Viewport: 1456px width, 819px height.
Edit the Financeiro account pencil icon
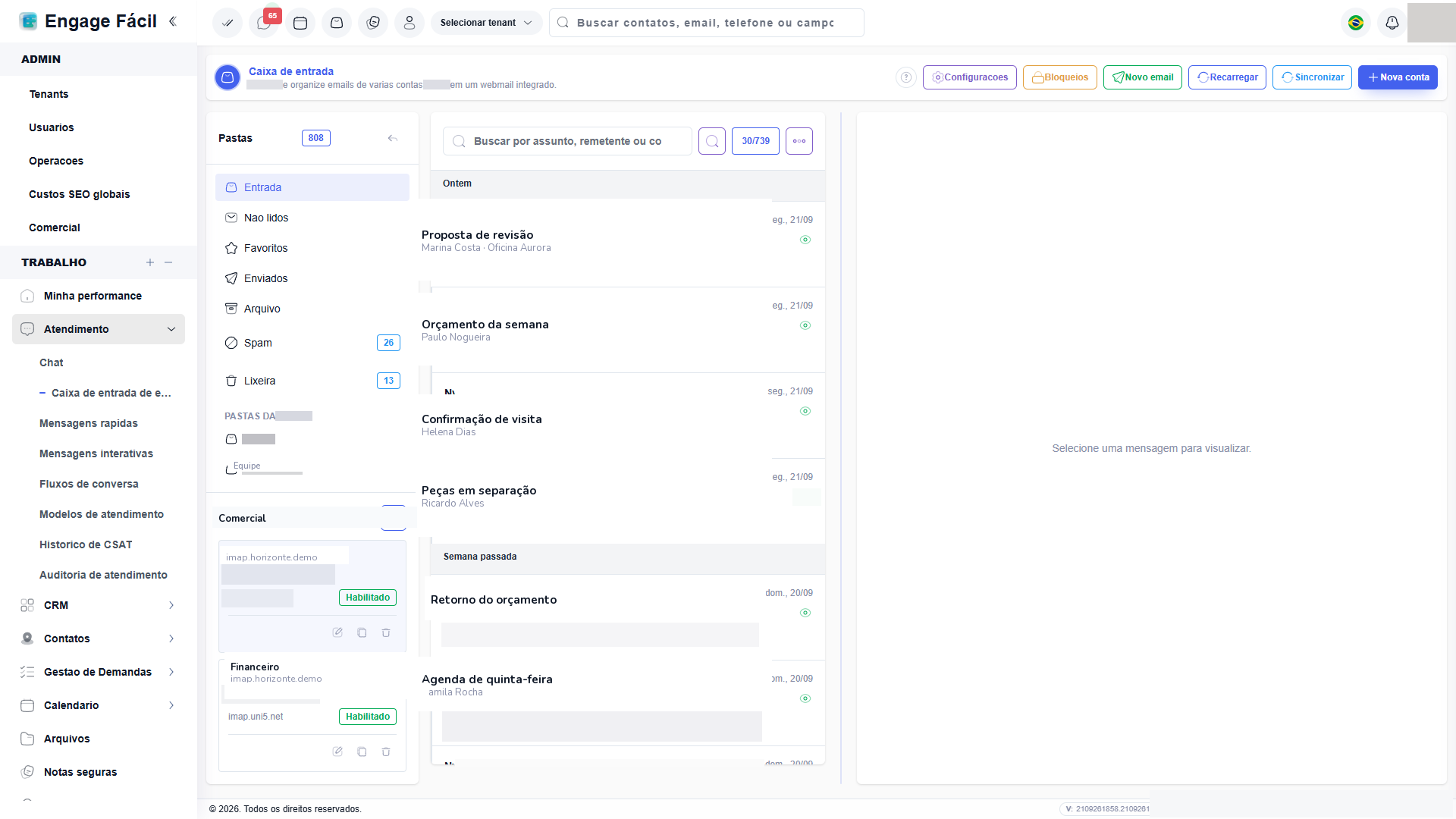pyautogui.click(x=337, y=752)
